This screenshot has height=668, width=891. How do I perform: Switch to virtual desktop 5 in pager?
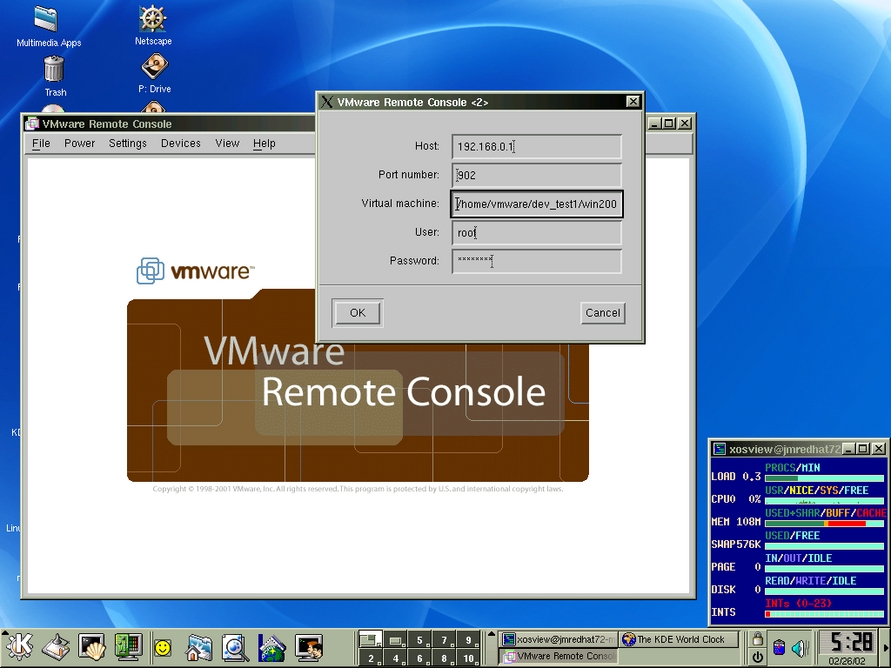pos(419,640)
